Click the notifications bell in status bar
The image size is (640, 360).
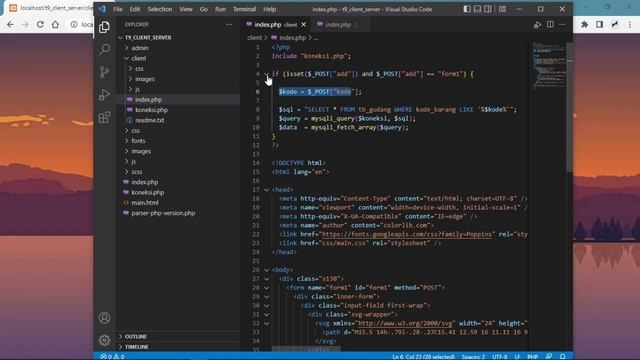click(x=562, y=356)
